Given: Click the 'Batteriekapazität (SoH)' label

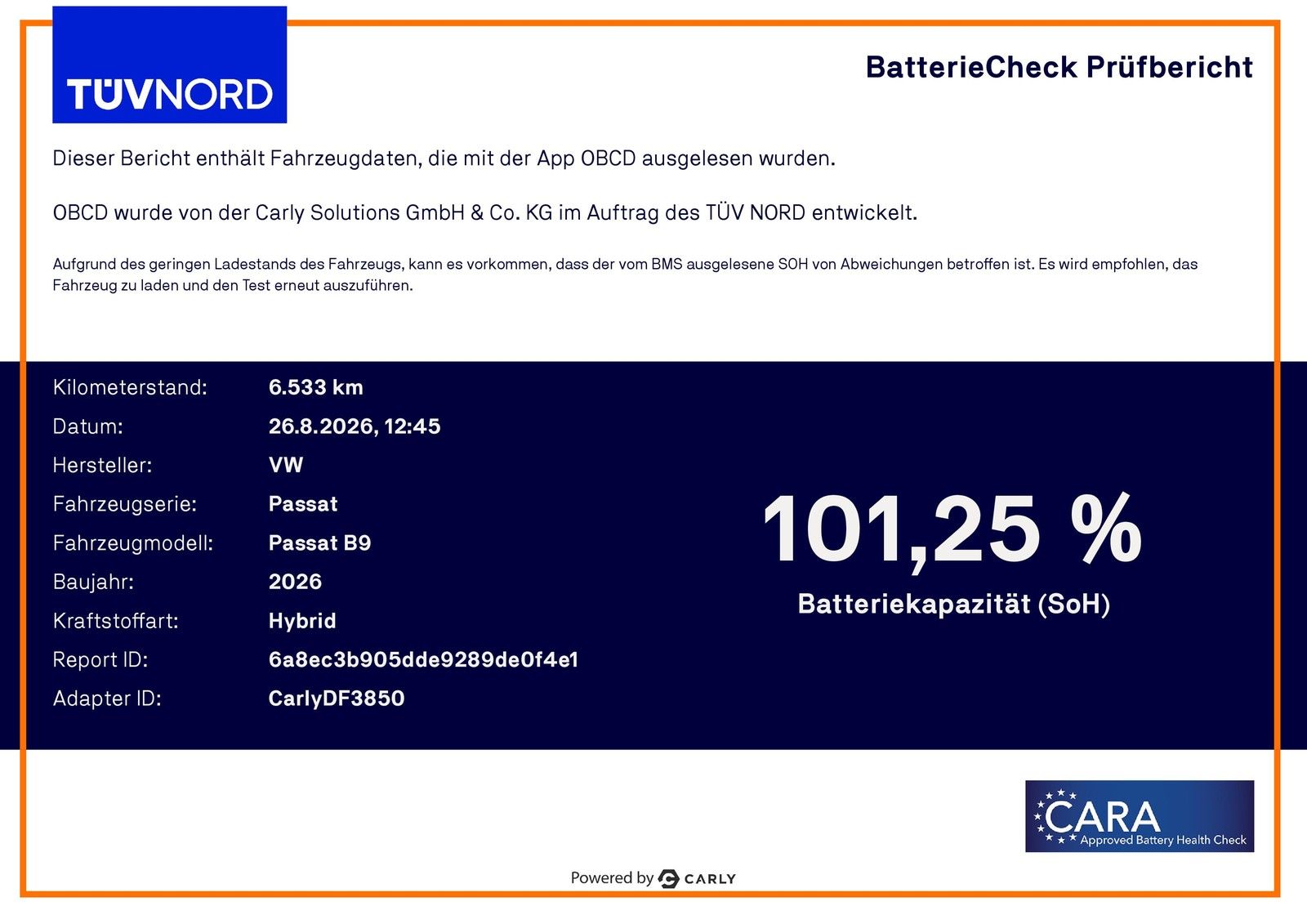Looking at the screenshot, I should point(953,605).
